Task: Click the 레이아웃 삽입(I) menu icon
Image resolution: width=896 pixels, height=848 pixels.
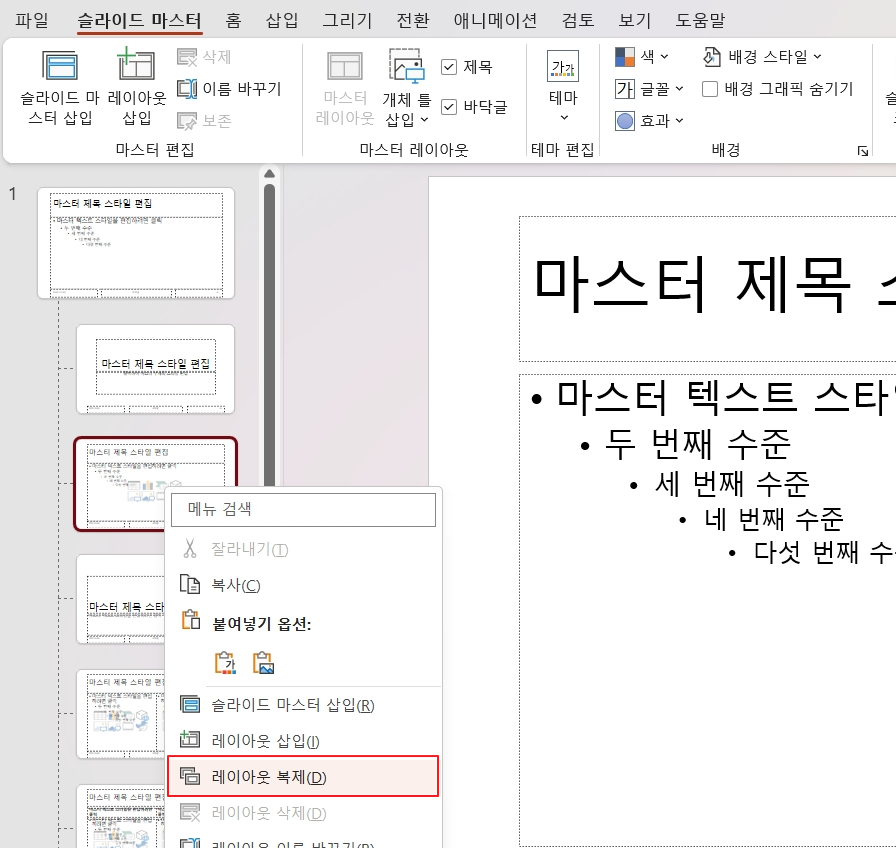Action: pyautogui.click(x=190, y=739)
